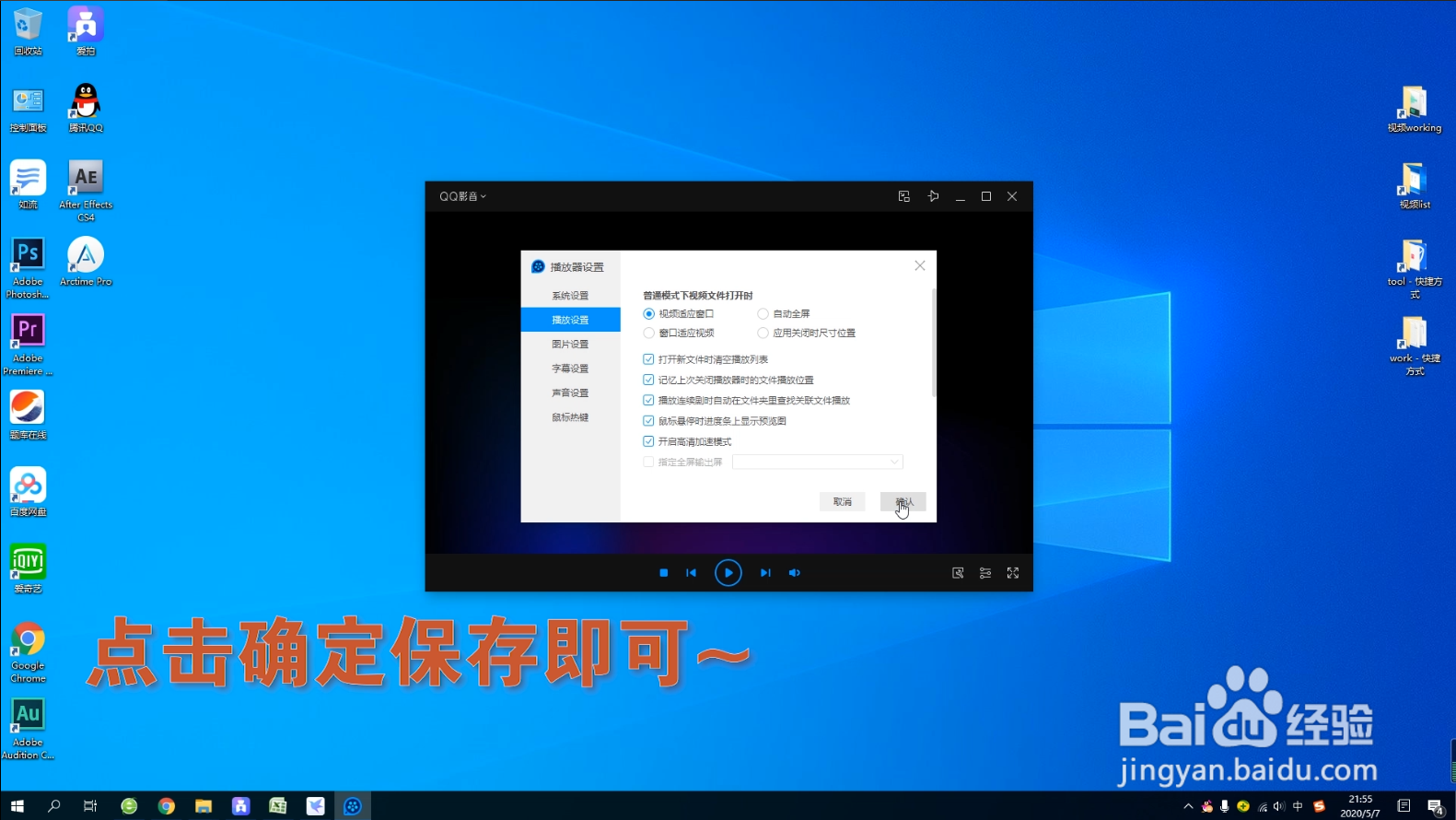
Task: Toggle 鼠标悬停时进度条上显示预览图 checkbox
Action: click(x=648, y=421)
